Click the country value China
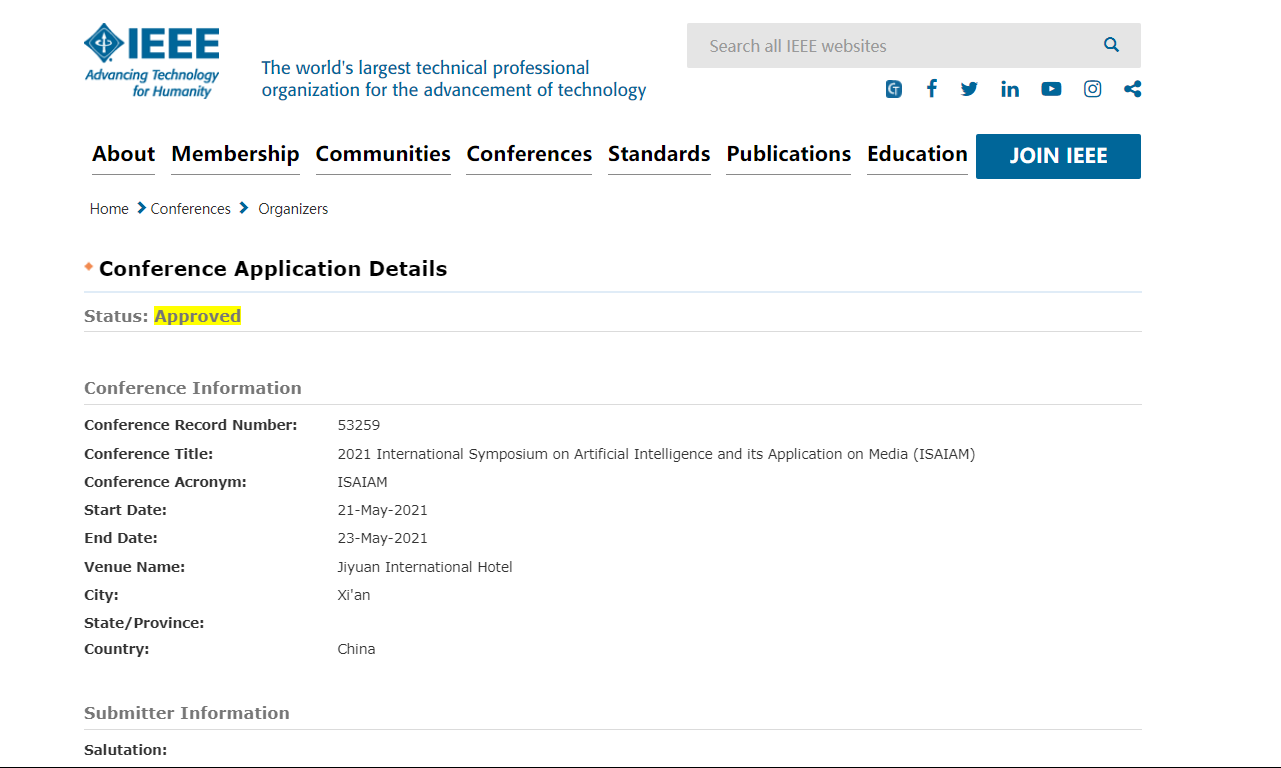 pos(356,649)
